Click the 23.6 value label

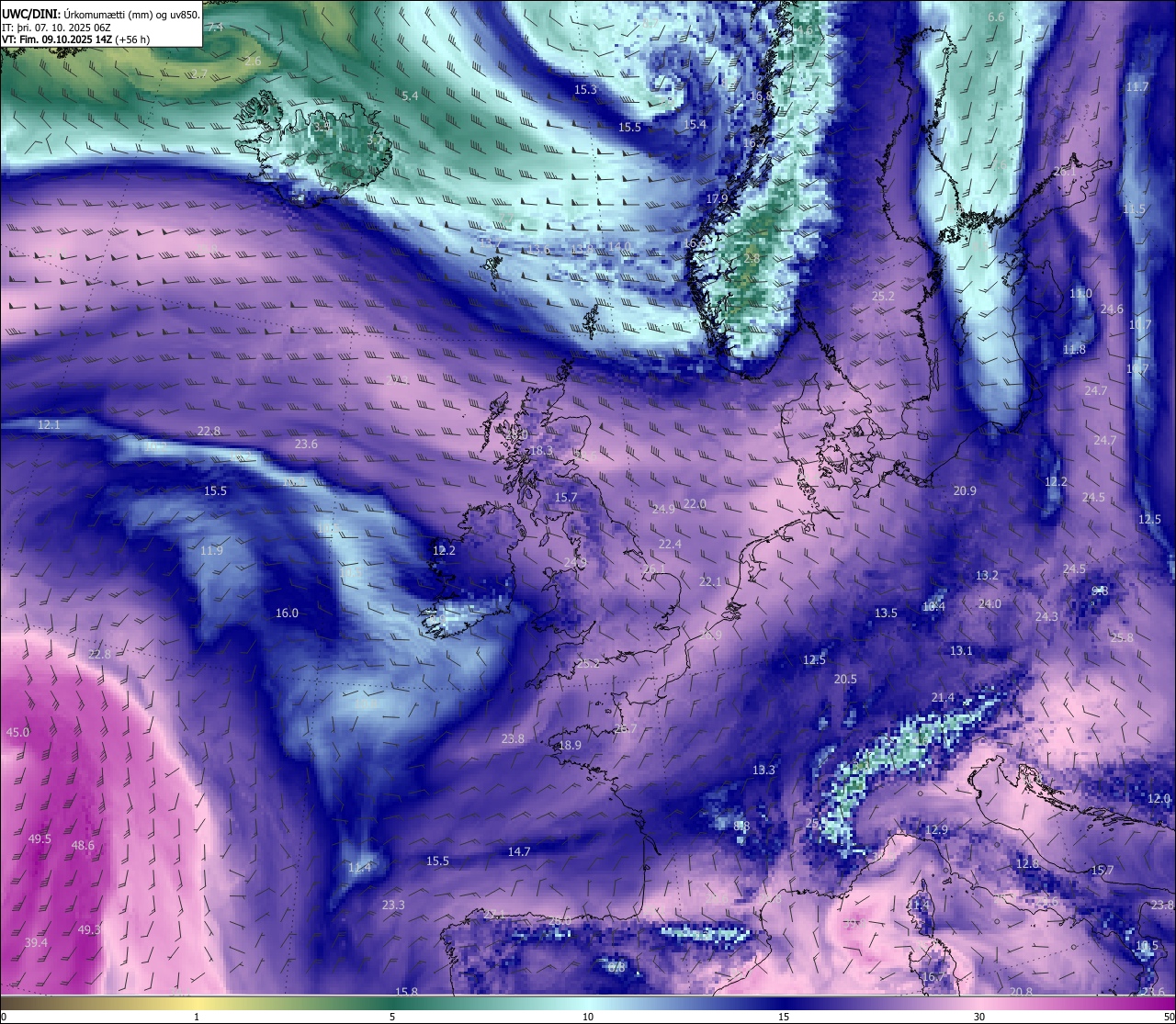(306, 444)
